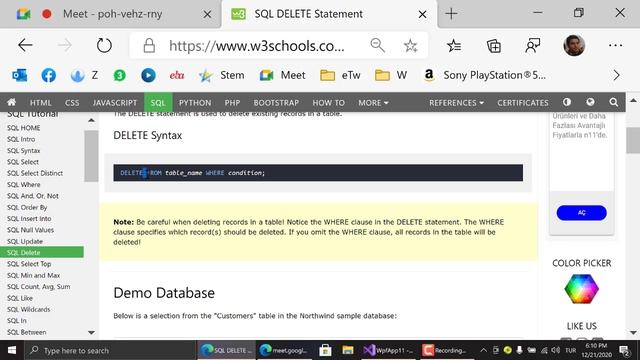The height and width of the screenshot is (360, 640).
Task: Open the Meet bookmark
Action: click(x=282, y=75)
